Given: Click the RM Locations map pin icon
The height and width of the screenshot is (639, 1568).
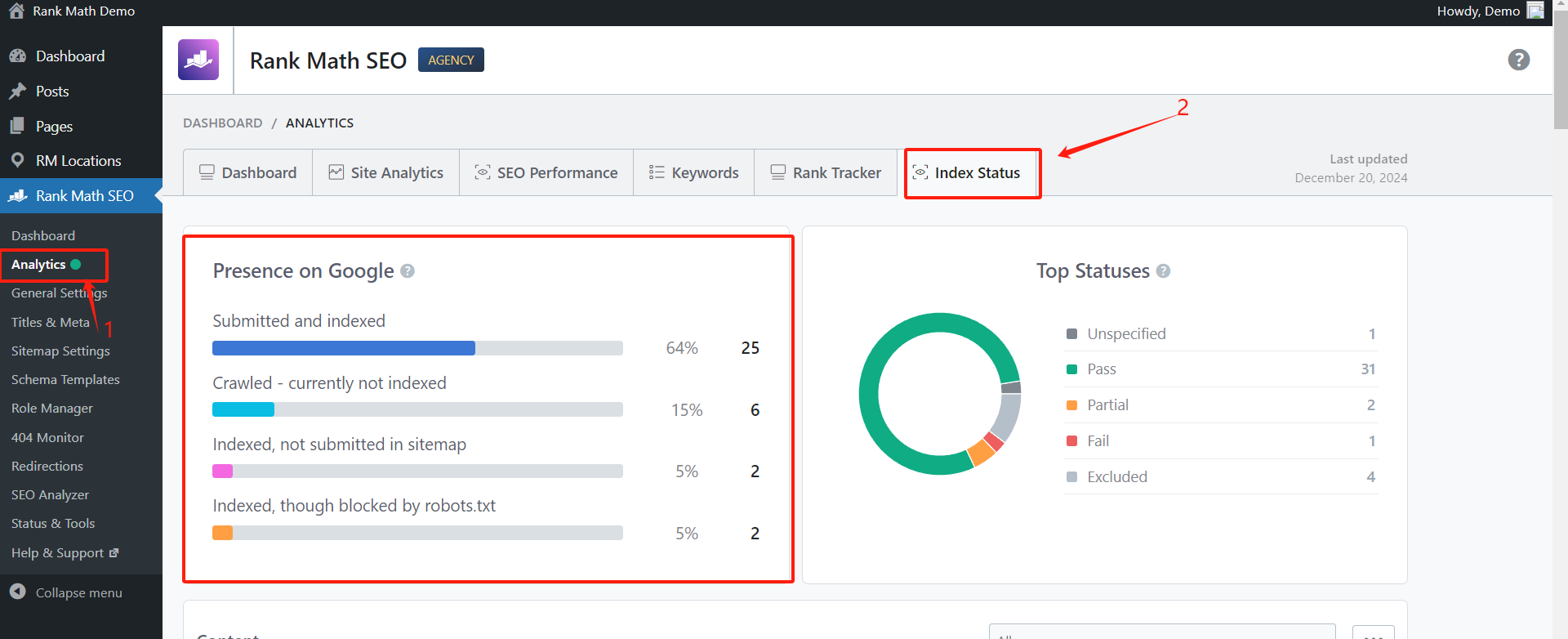Looking at the screenshot, I should point(17,161).
